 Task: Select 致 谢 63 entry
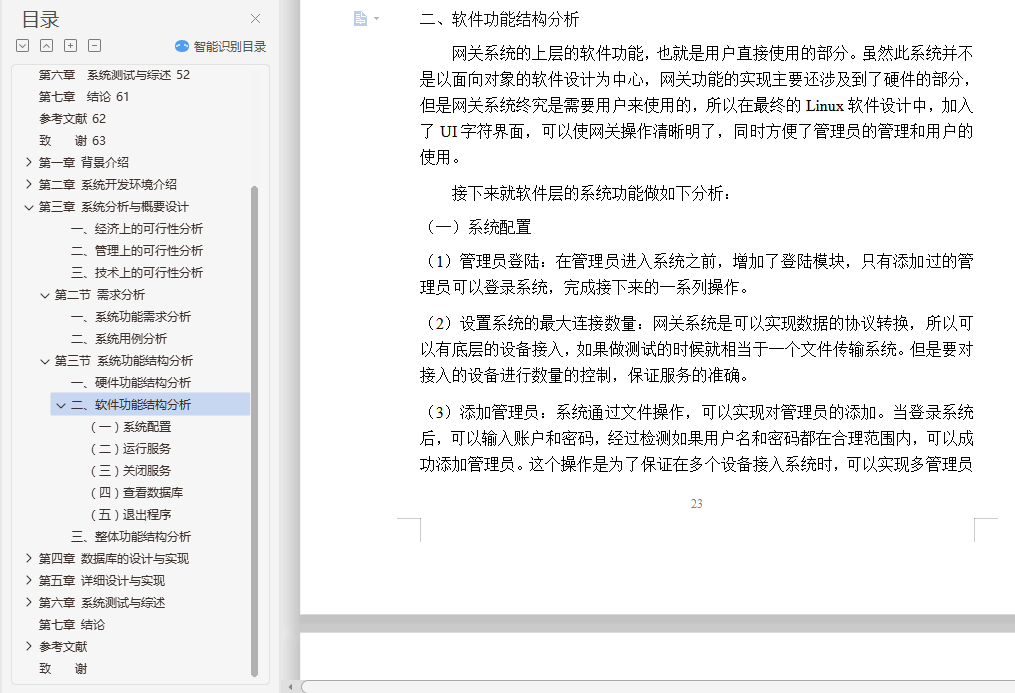[72, 141]
